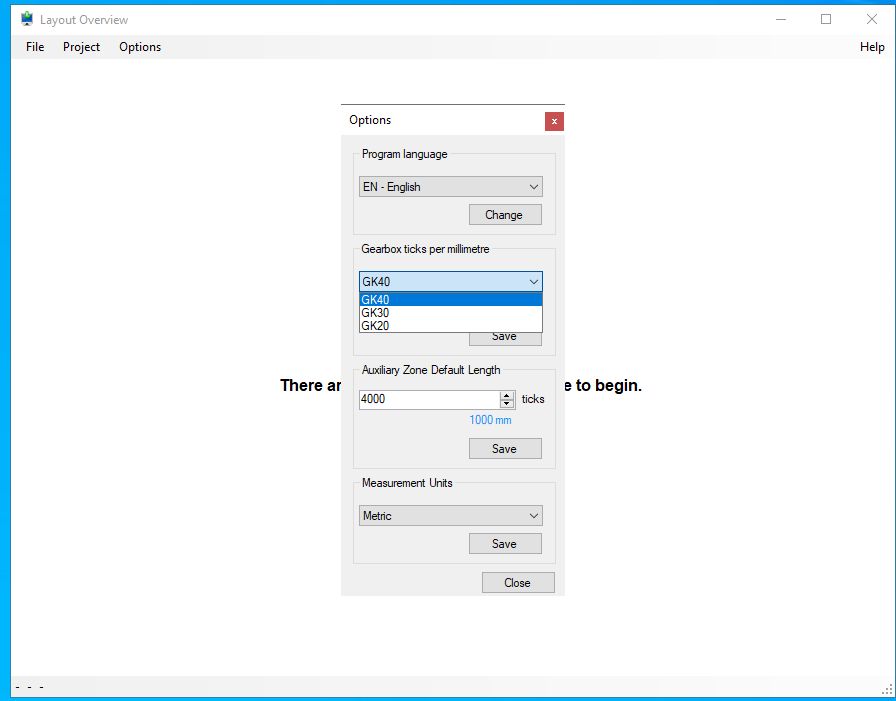The width and height of the screenshot is (896, 701).
Task: Save the Gearbox ticks setting
Action: (505, 336)
